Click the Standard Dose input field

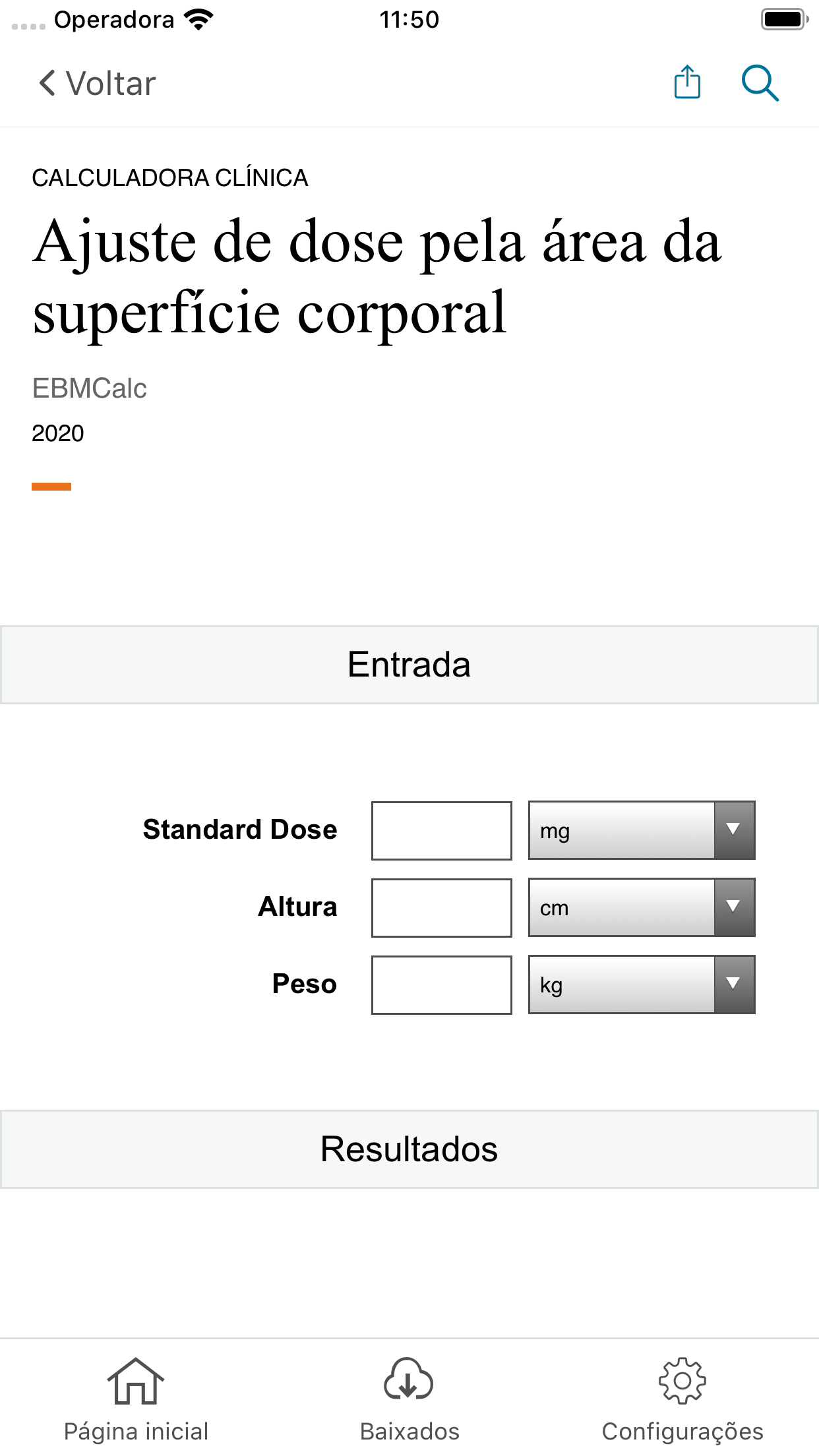pos(441,831)
